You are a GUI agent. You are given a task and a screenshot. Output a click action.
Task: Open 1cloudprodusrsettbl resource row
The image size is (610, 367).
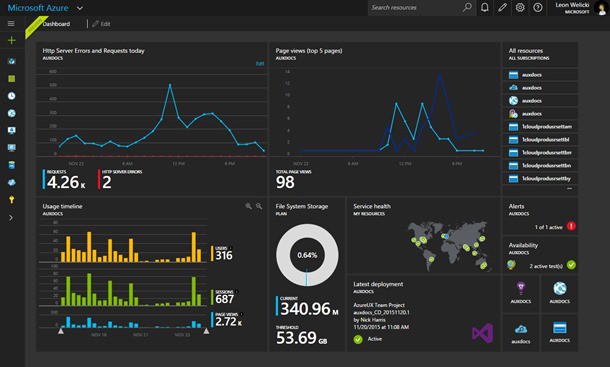(540, 139)
